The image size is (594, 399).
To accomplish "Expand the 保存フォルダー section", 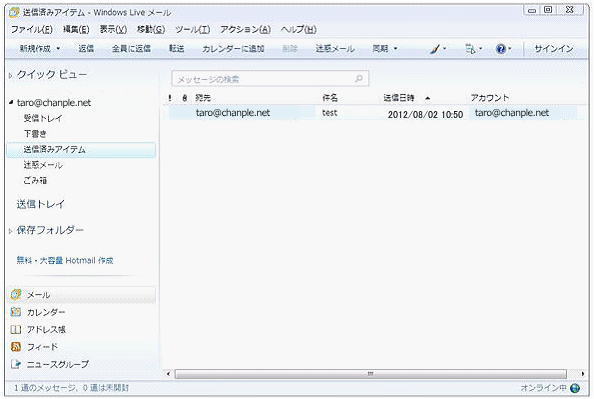I will 11,230.
